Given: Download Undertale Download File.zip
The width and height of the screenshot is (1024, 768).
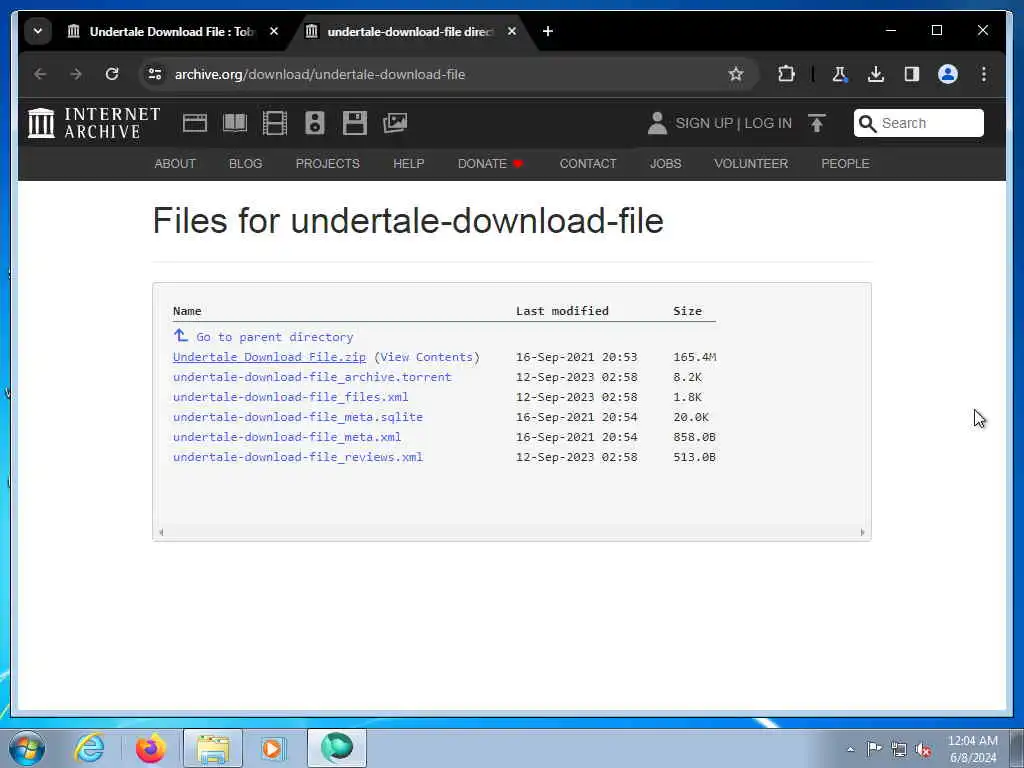Looking at the screenshot, I should [x=269, y=357].
